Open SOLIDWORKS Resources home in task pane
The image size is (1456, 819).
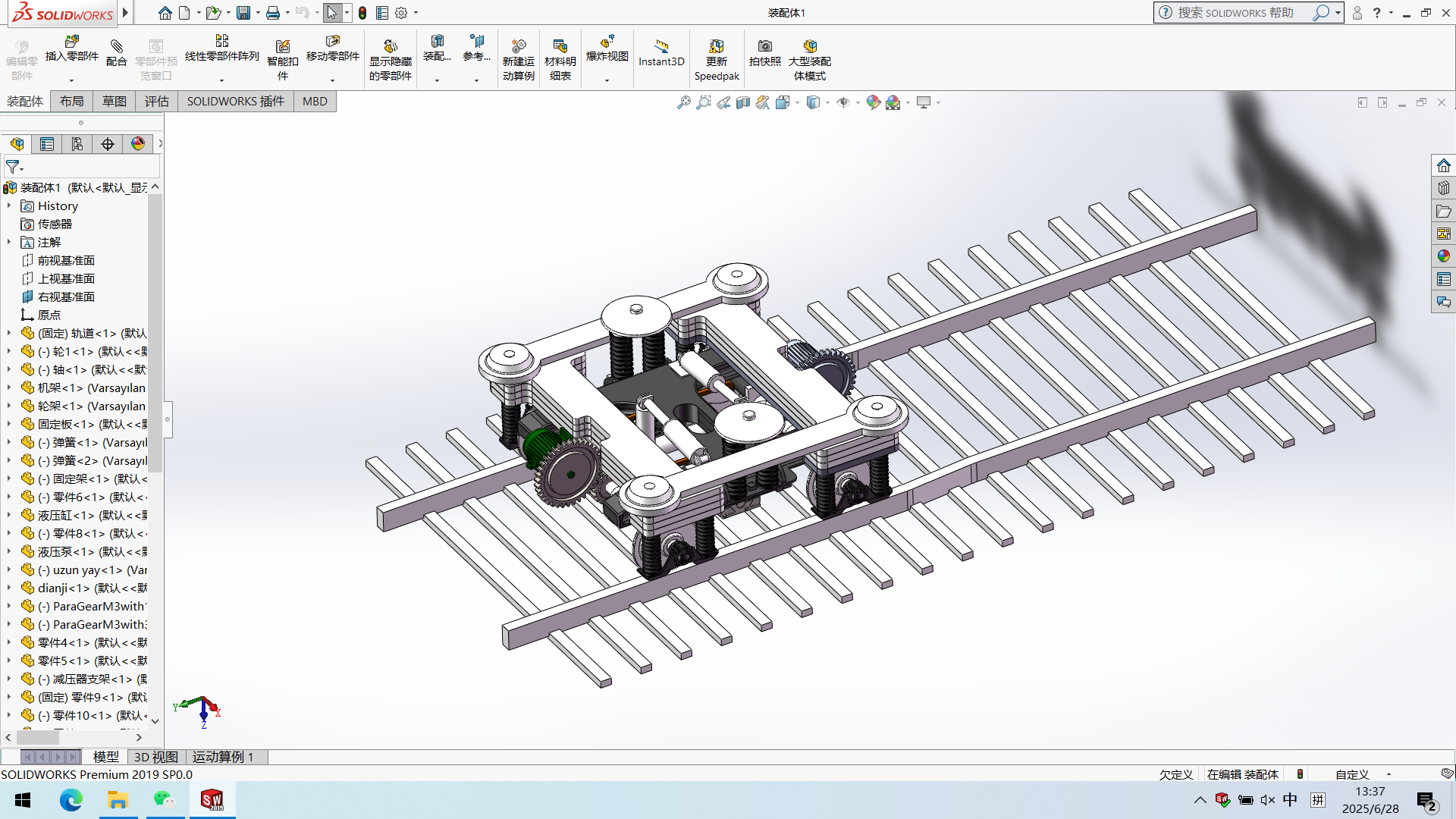coord(1443,165)
